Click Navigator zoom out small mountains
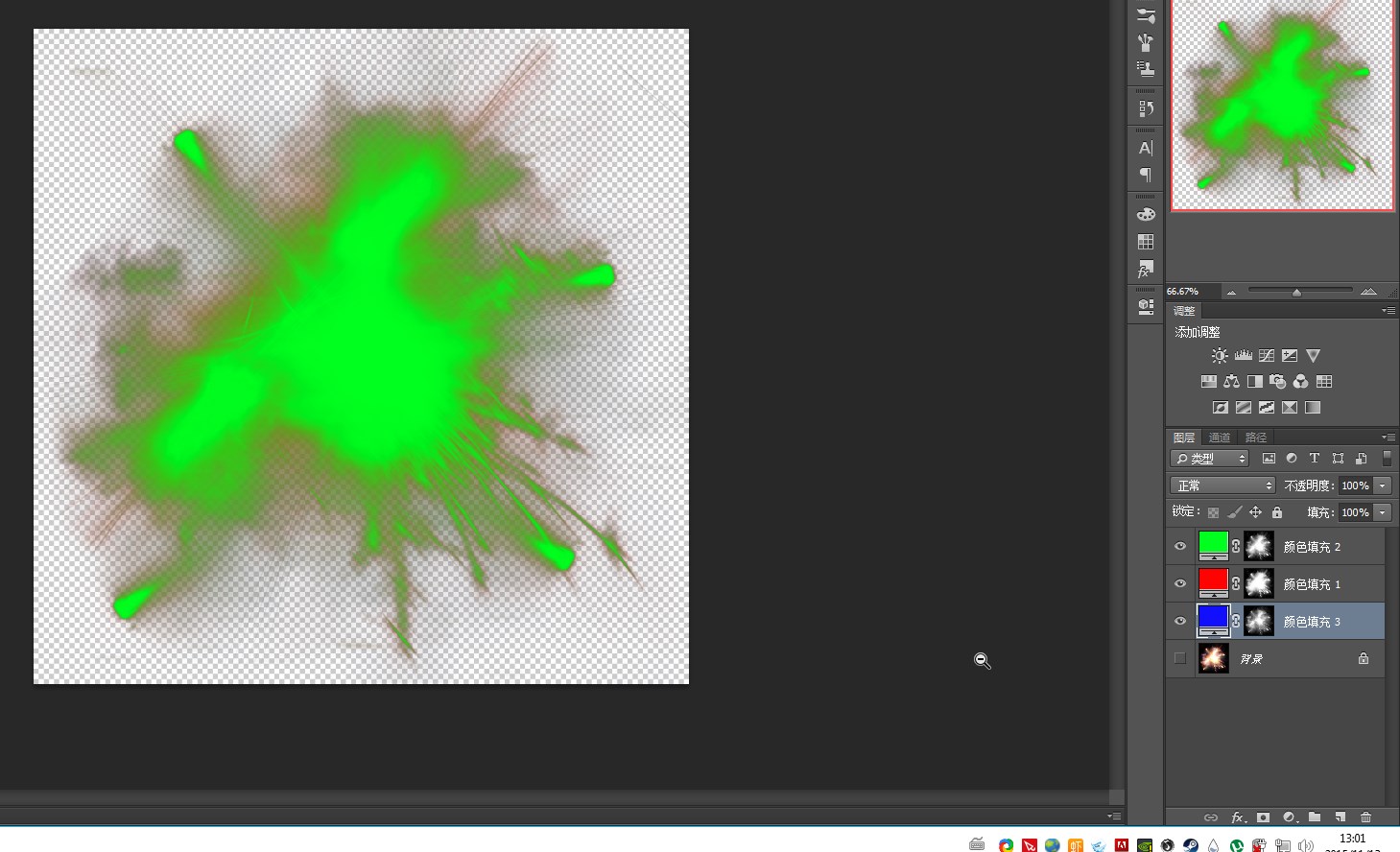Screen dimensions: 1400x852 pos(1231,292)
